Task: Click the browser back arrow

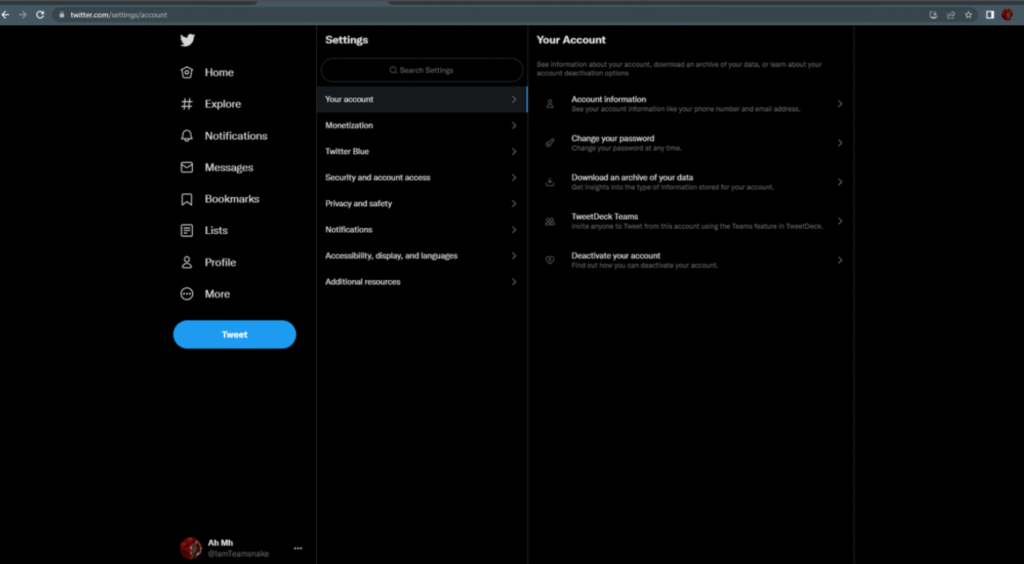Action: (x=6, y=14)
